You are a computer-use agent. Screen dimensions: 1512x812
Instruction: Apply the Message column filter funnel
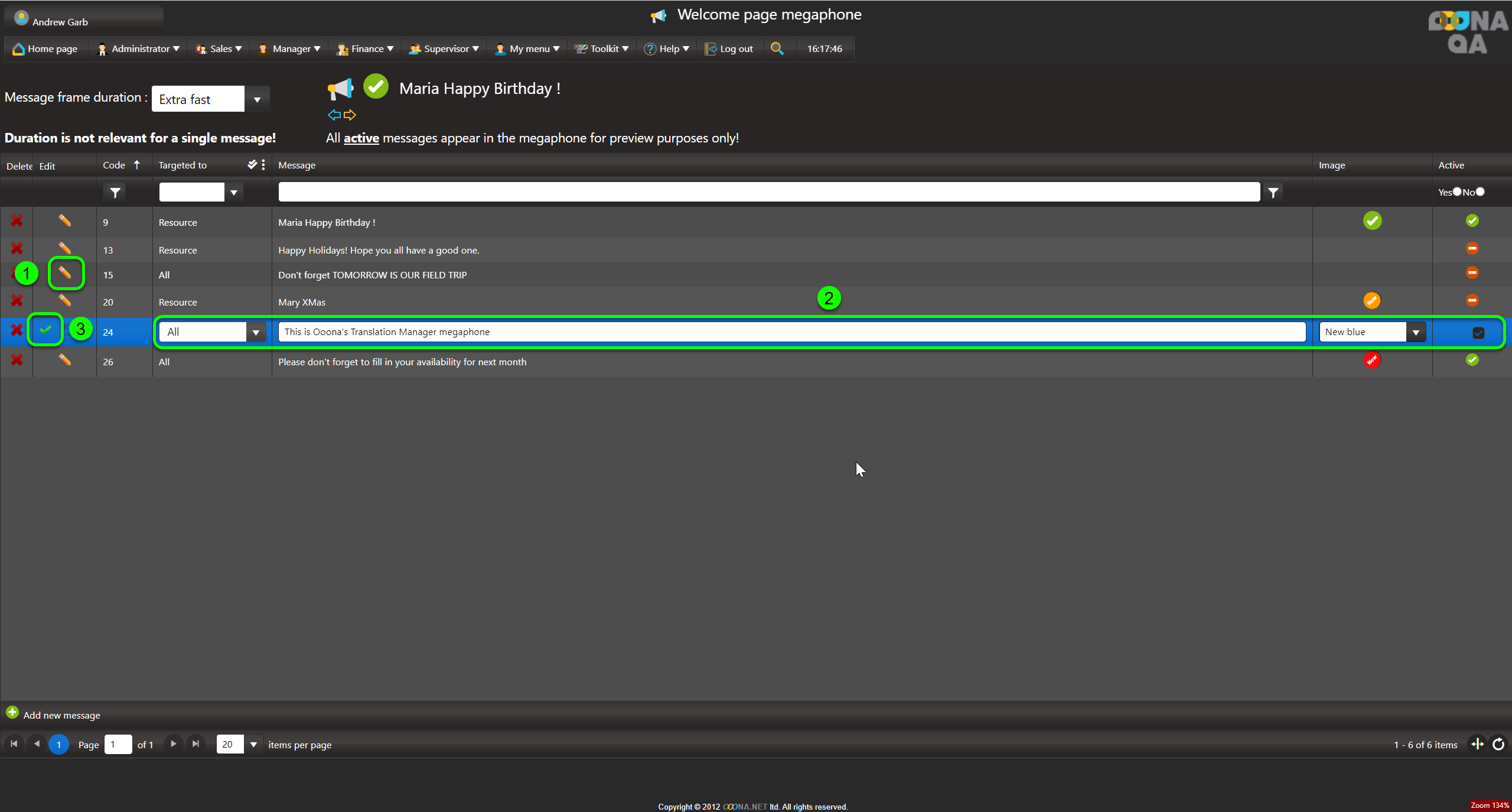click(1273, 193)
